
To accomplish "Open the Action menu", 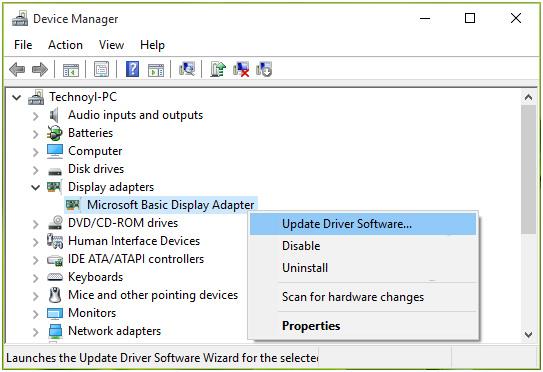I will [65, 45].
